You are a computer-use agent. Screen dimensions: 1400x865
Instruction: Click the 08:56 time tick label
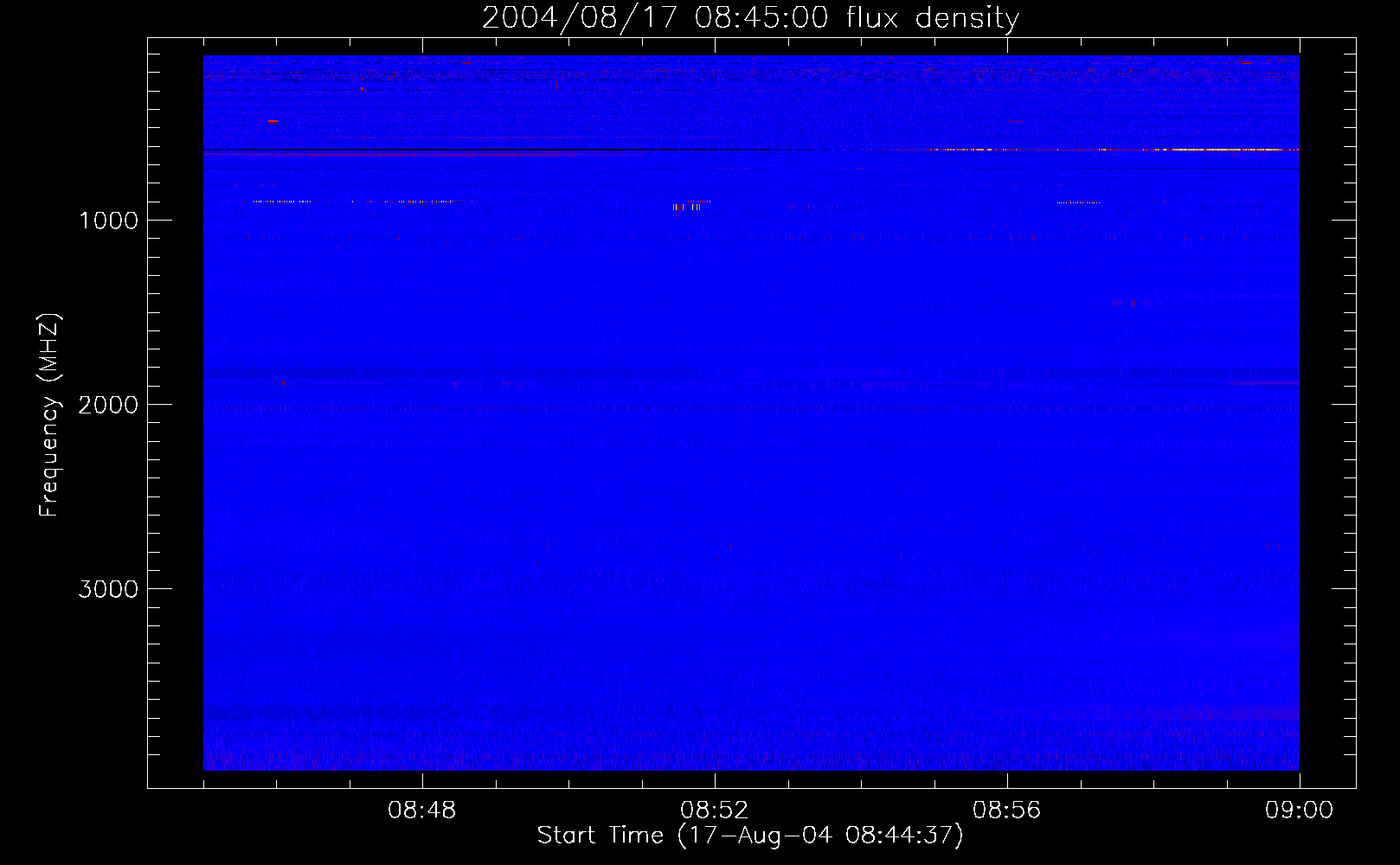[x=1006, y=811]
